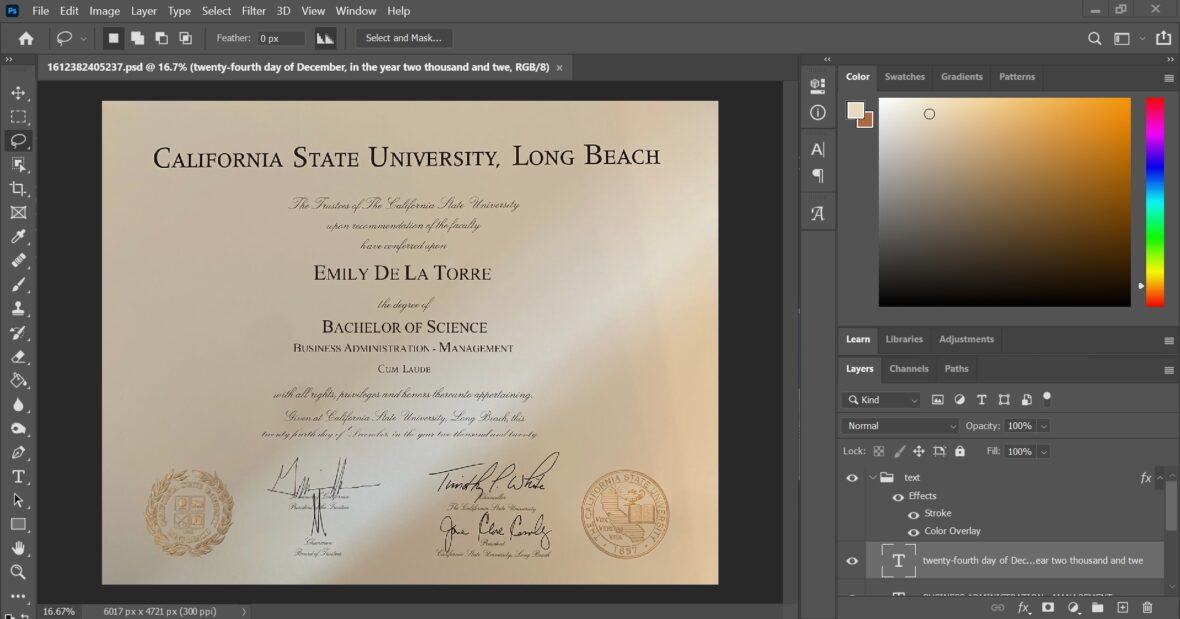This screenshot has height=619, width=1180.
Task: Toggle visibility of Effects
Action: click(x=898, y=496)
